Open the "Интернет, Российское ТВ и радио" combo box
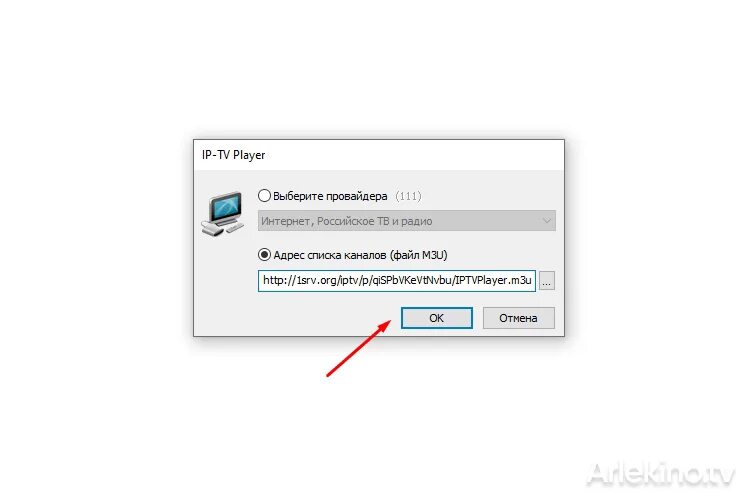Screen dimensions: 750x500 pyautogui.click(x=407, y=221)
